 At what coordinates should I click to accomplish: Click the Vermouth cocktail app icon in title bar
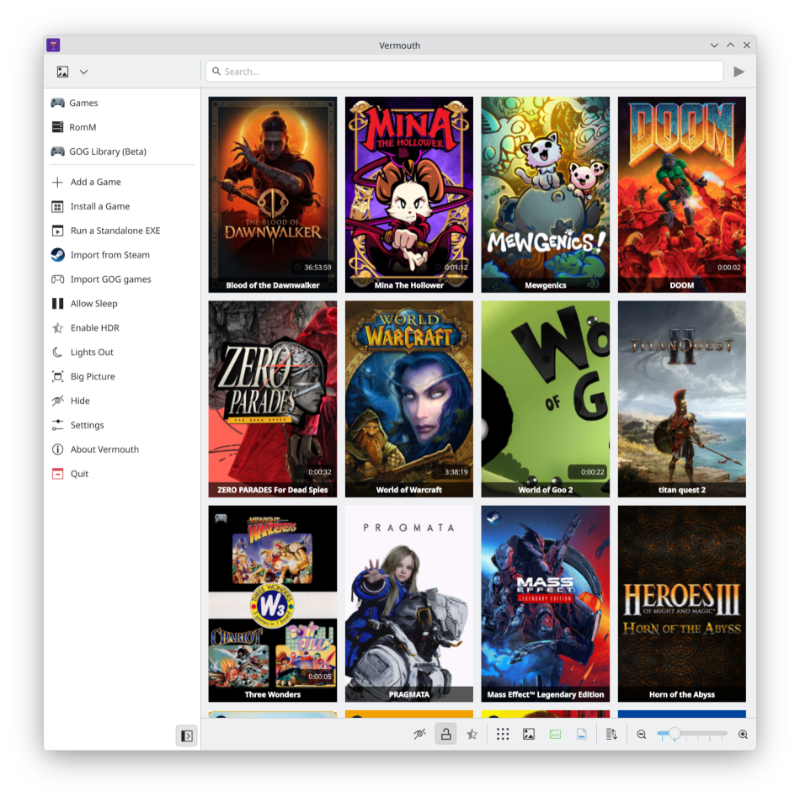(53, 45)
